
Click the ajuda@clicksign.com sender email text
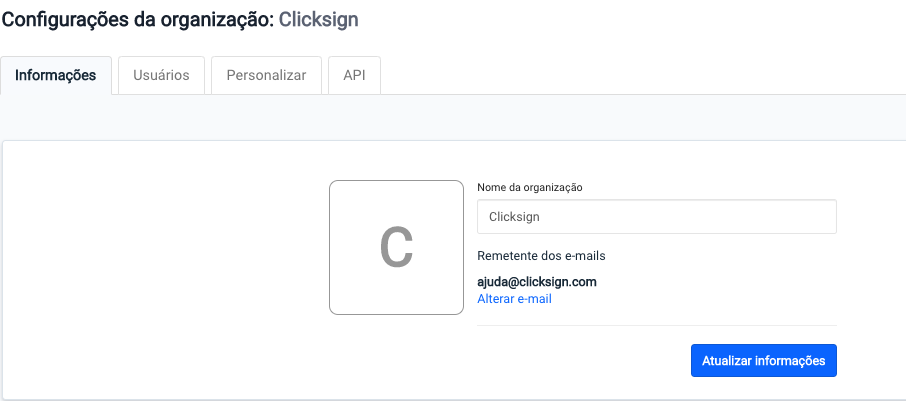(x=537, y=282)
